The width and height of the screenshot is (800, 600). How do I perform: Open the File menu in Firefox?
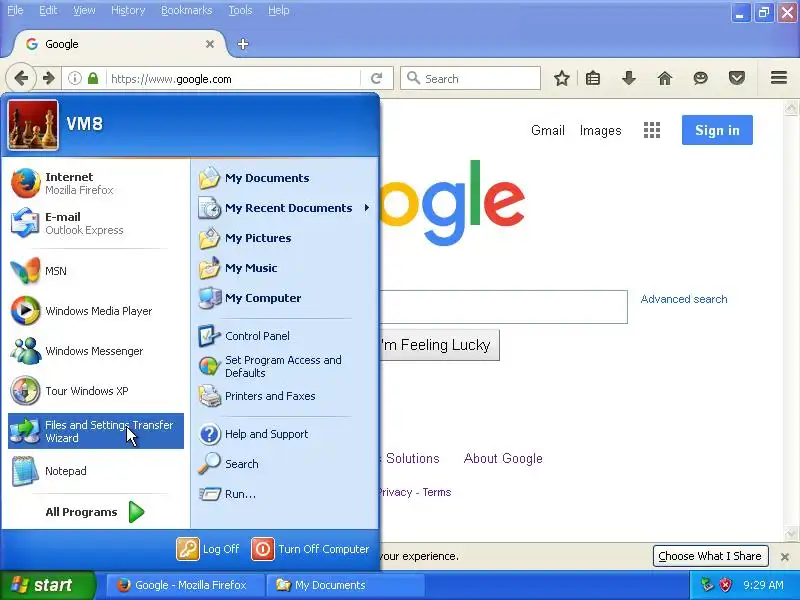(15, 10)
